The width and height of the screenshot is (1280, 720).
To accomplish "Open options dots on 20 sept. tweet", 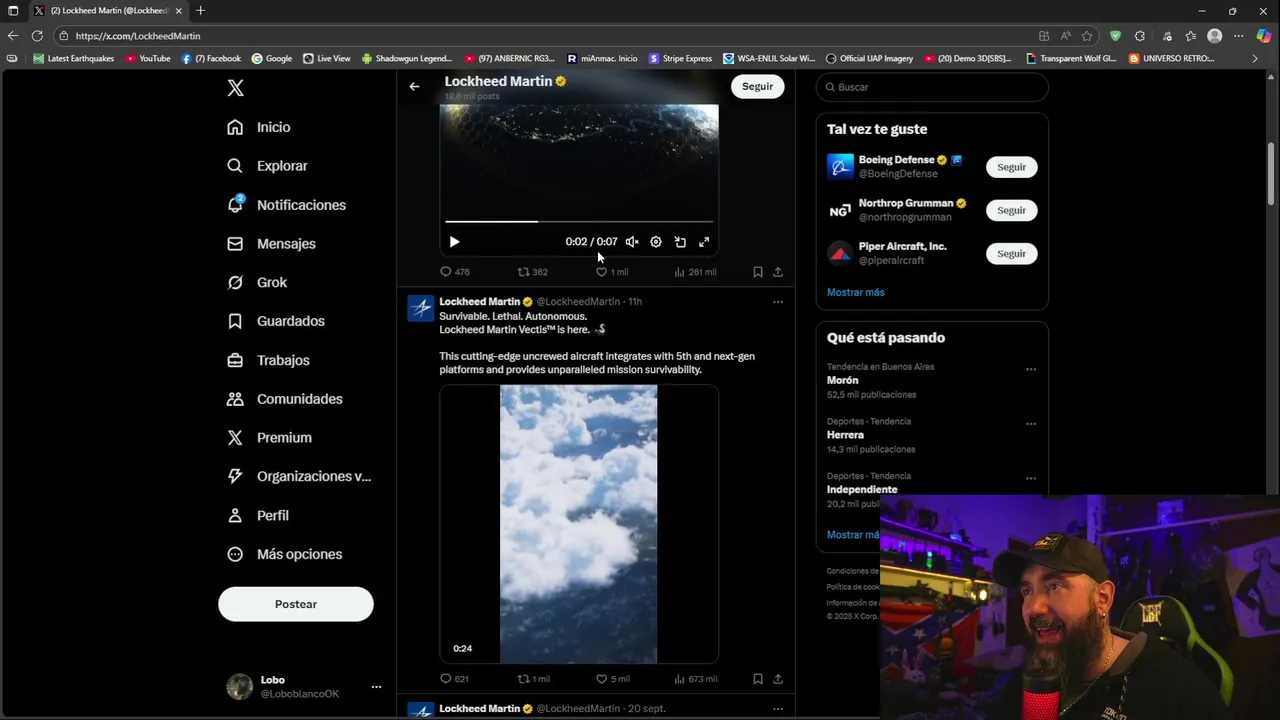I will tap(778, 709).
